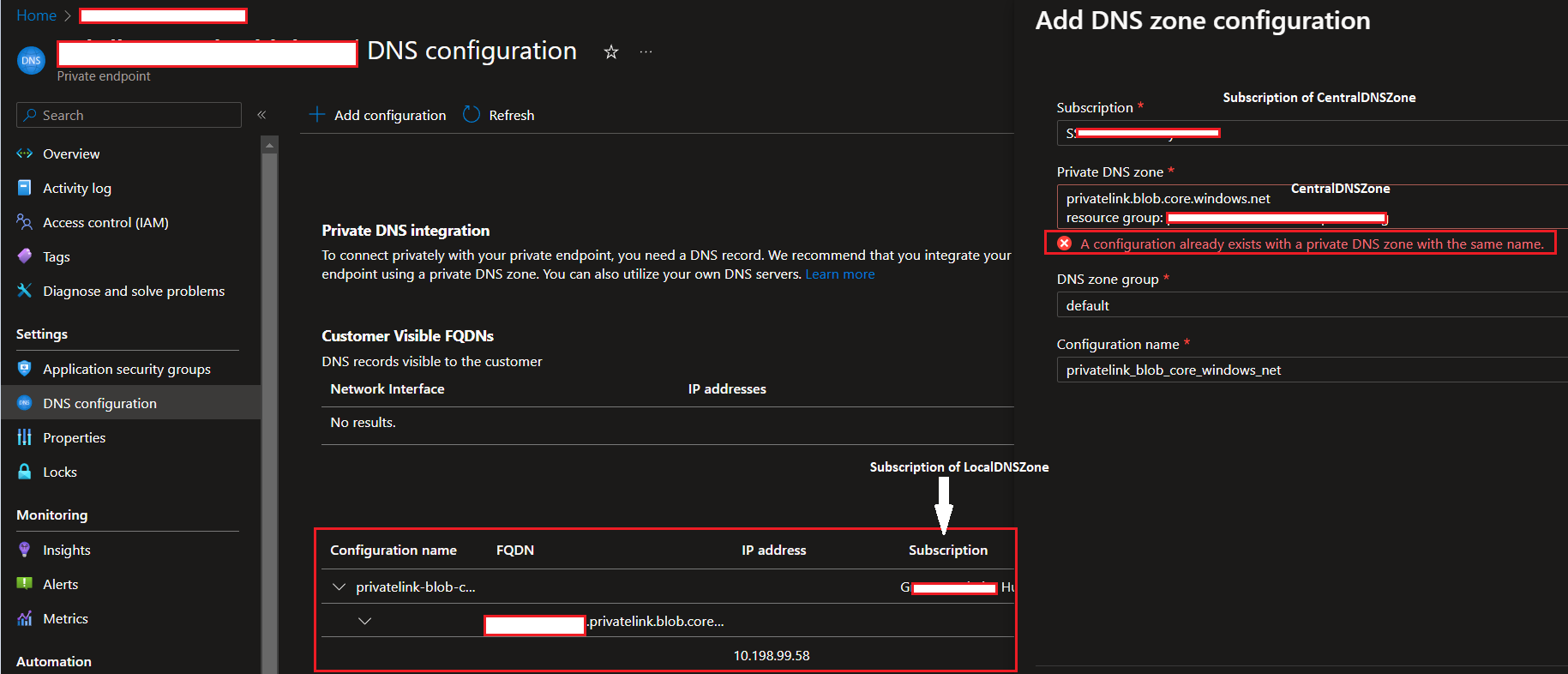Click the FQDN column header
This screenshot has width=1568, height=674.
tap(515, 551)
